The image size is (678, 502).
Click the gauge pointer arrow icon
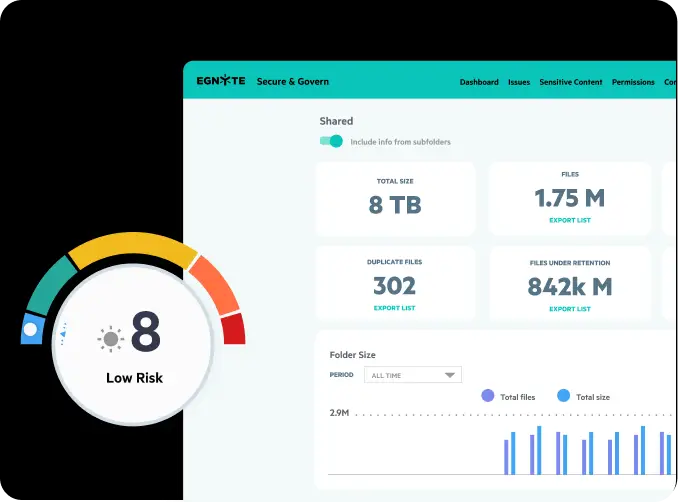tap(64, 334)
